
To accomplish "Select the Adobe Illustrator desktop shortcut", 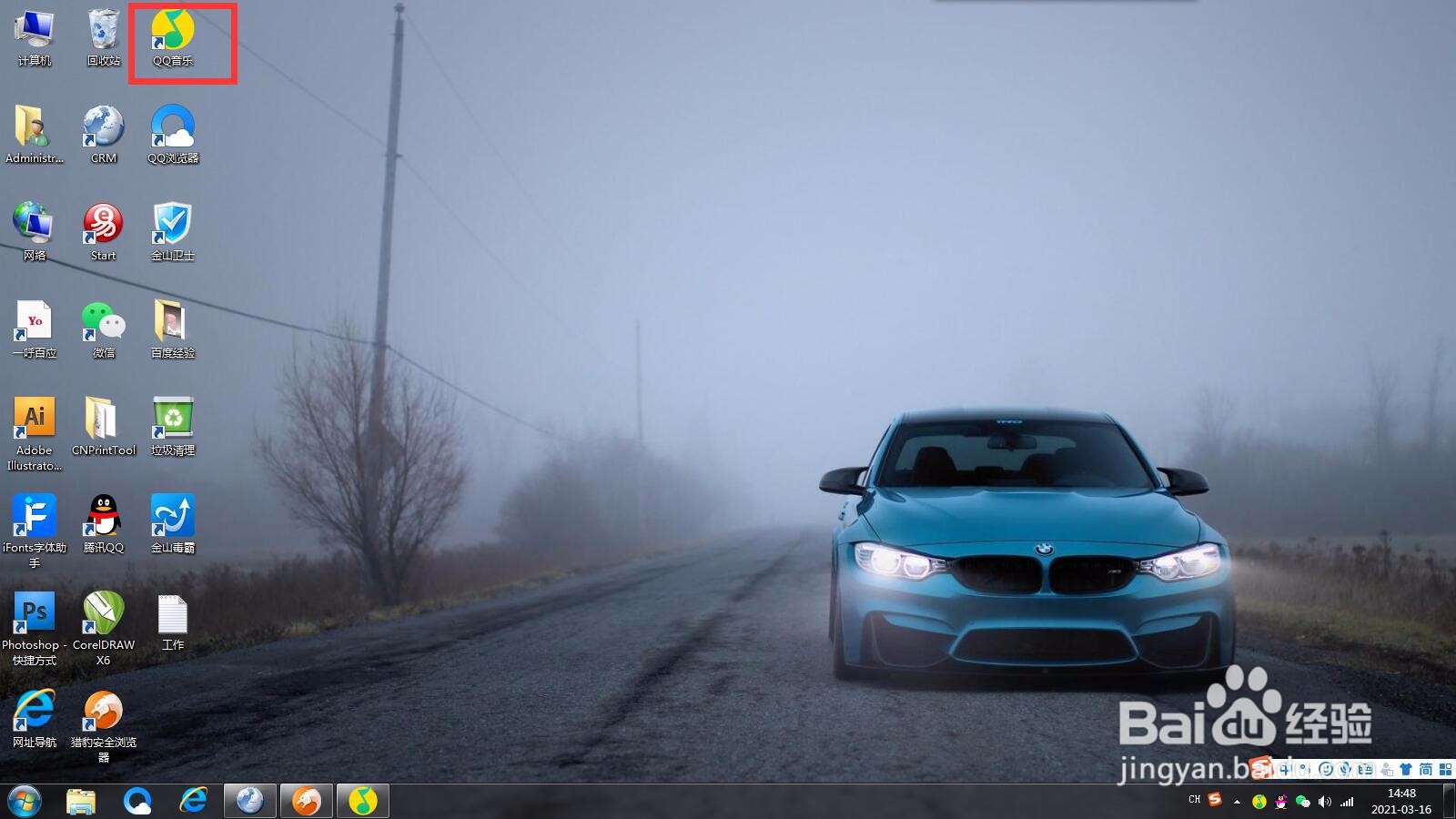I will [x=35, y=434].
